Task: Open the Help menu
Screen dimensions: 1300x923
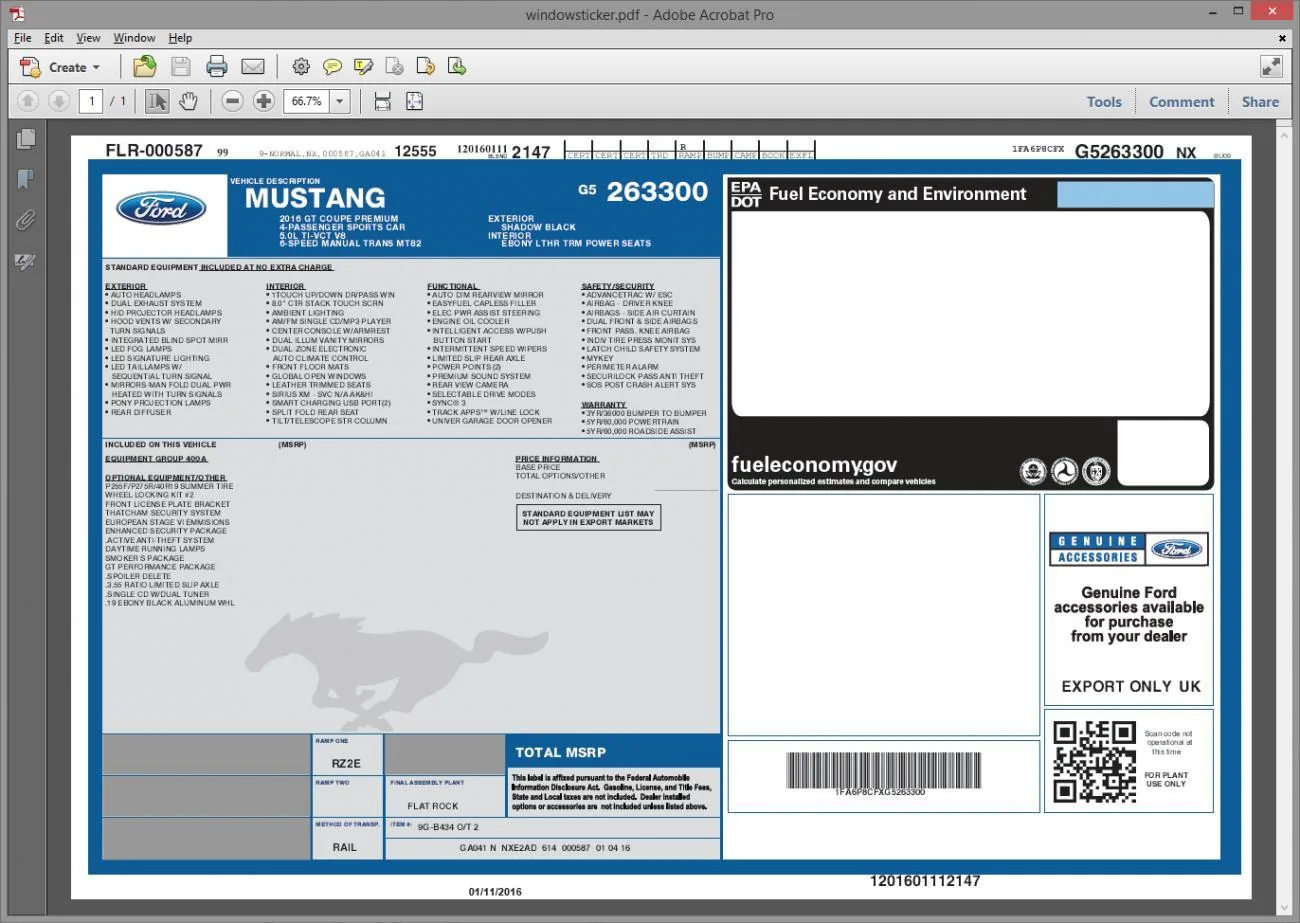Action: pos(180,38)
